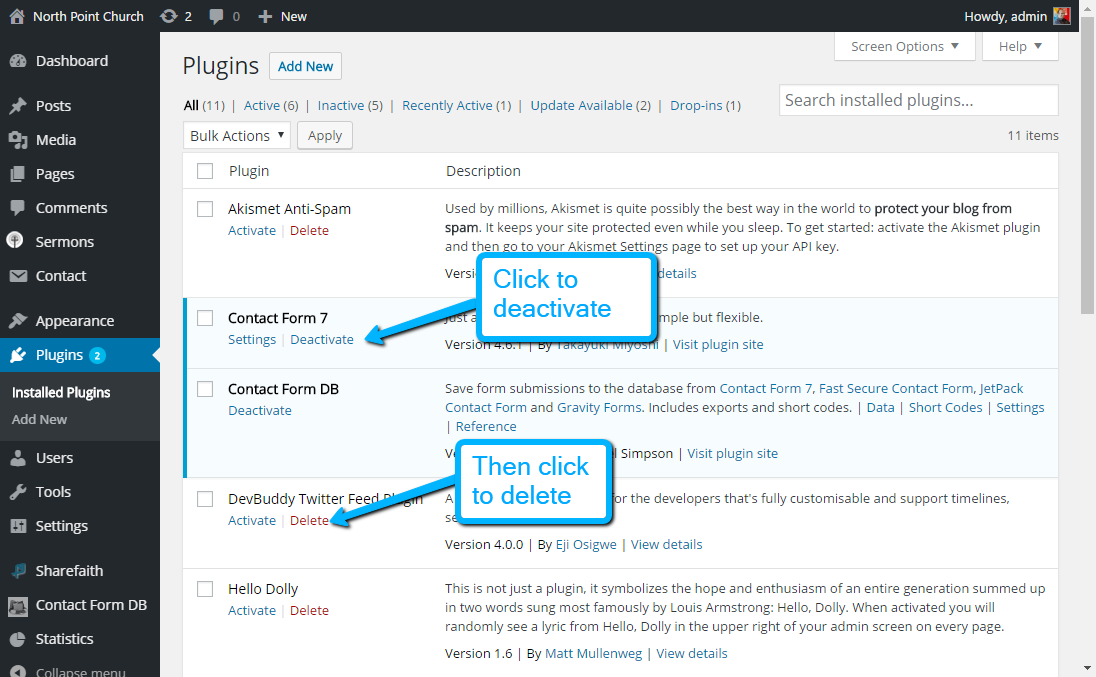This screenshot has height=677, width=1096.
Task: Filter by Update Available (2)
Action: click(x=591, y=105)
